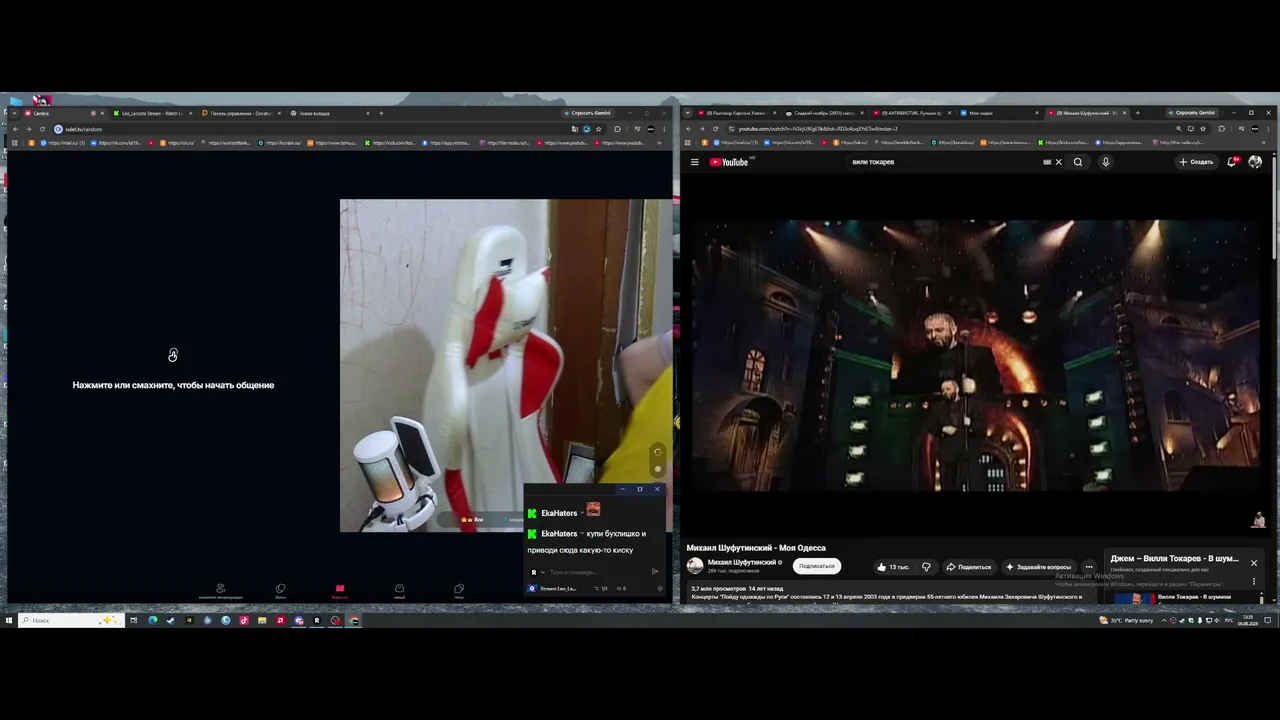Send the chat message with arrow icon
This screenshot has width=1280, height=720.
pyautogui.click(x=655, y=572)
